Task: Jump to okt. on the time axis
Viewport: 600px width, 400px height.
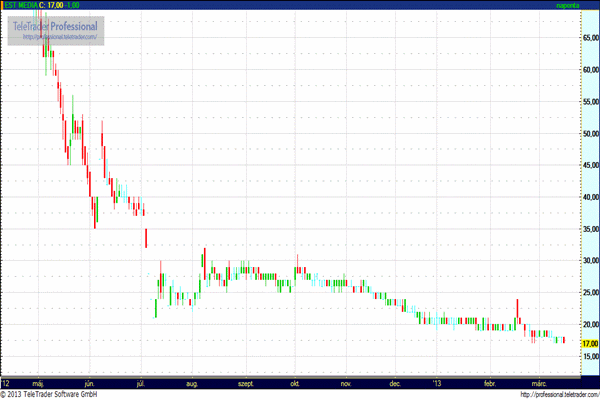Action: click(x=295, y=382)
